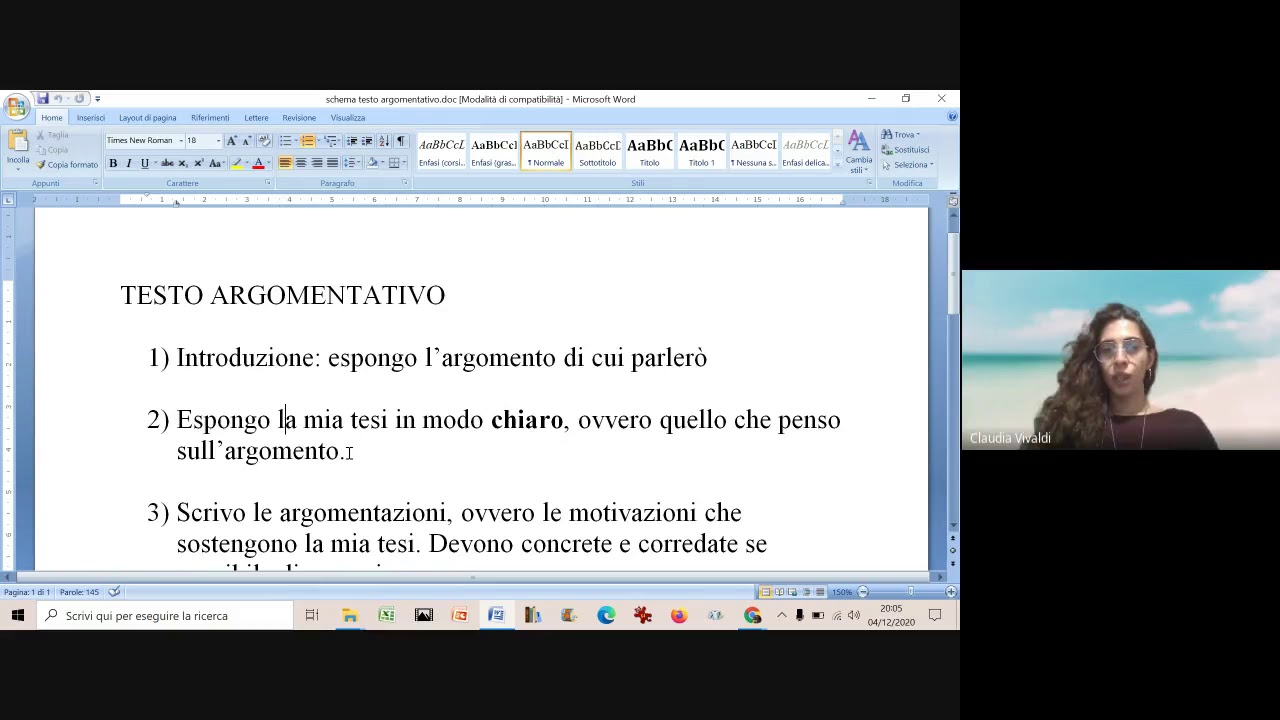This screenshot has height=720, width=1280.
Task: Increase font size with the grow font icon
Action: coord(231,141)
